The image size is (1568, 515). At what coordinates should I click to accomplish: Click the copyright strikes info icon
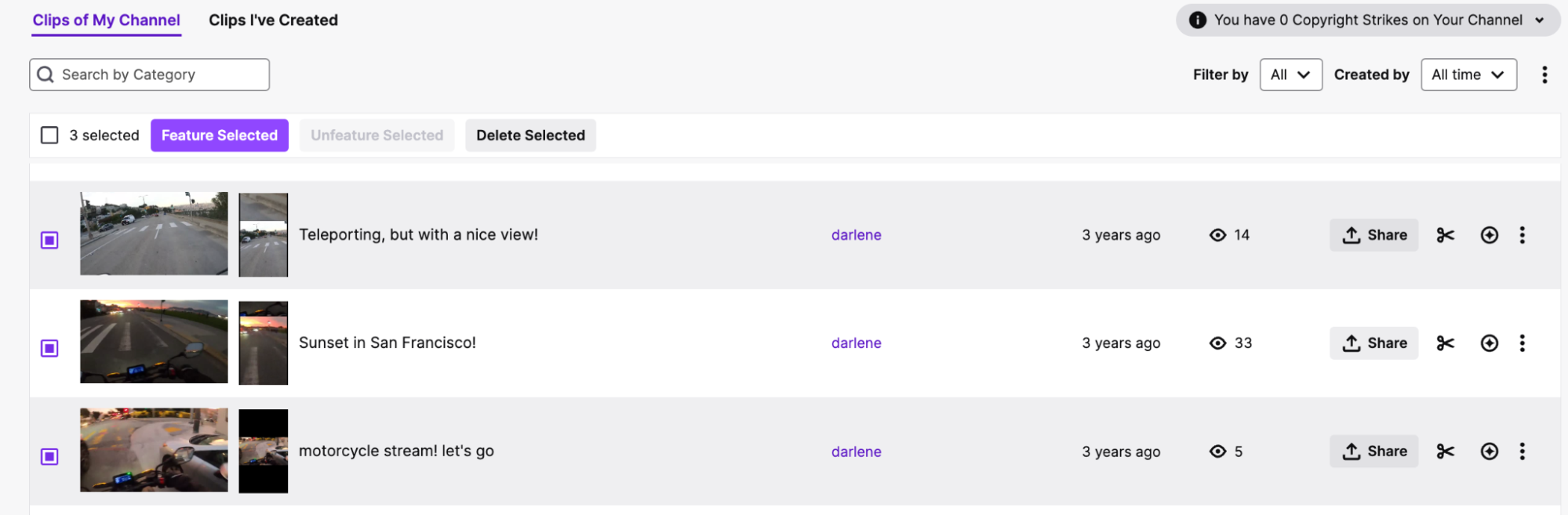(x=1197, y=20)
